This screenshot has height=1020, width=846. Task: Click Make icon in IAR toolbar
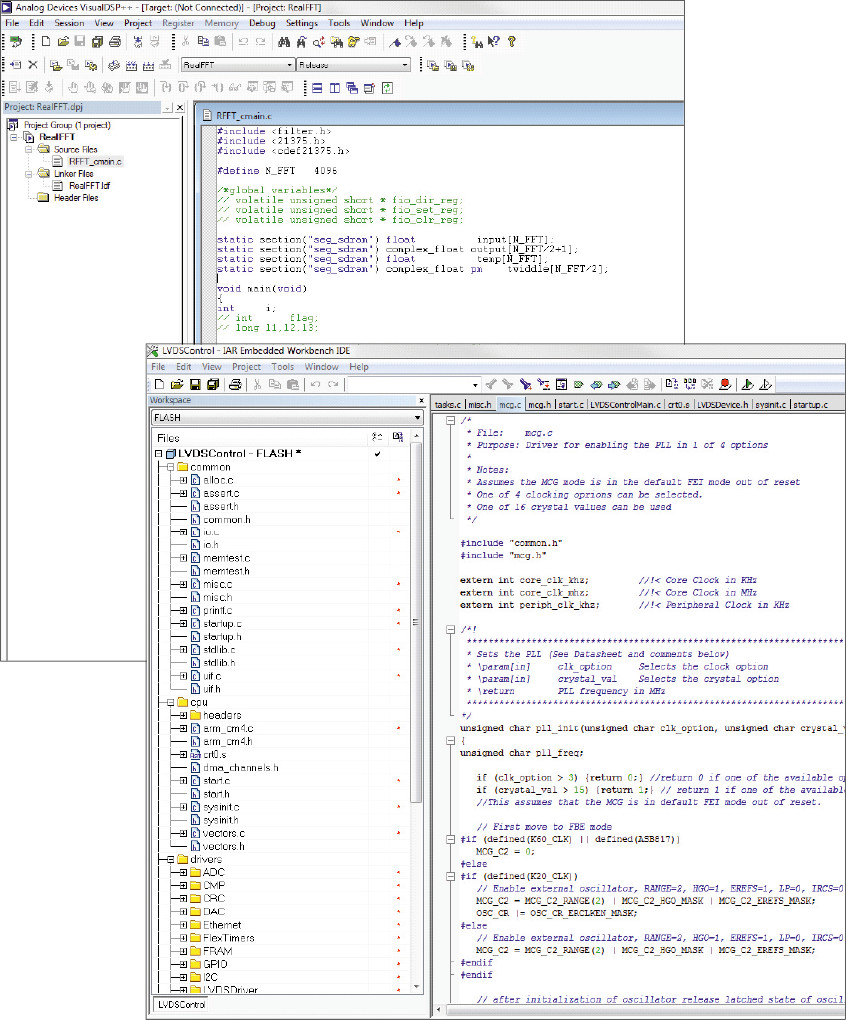(690, 384)
